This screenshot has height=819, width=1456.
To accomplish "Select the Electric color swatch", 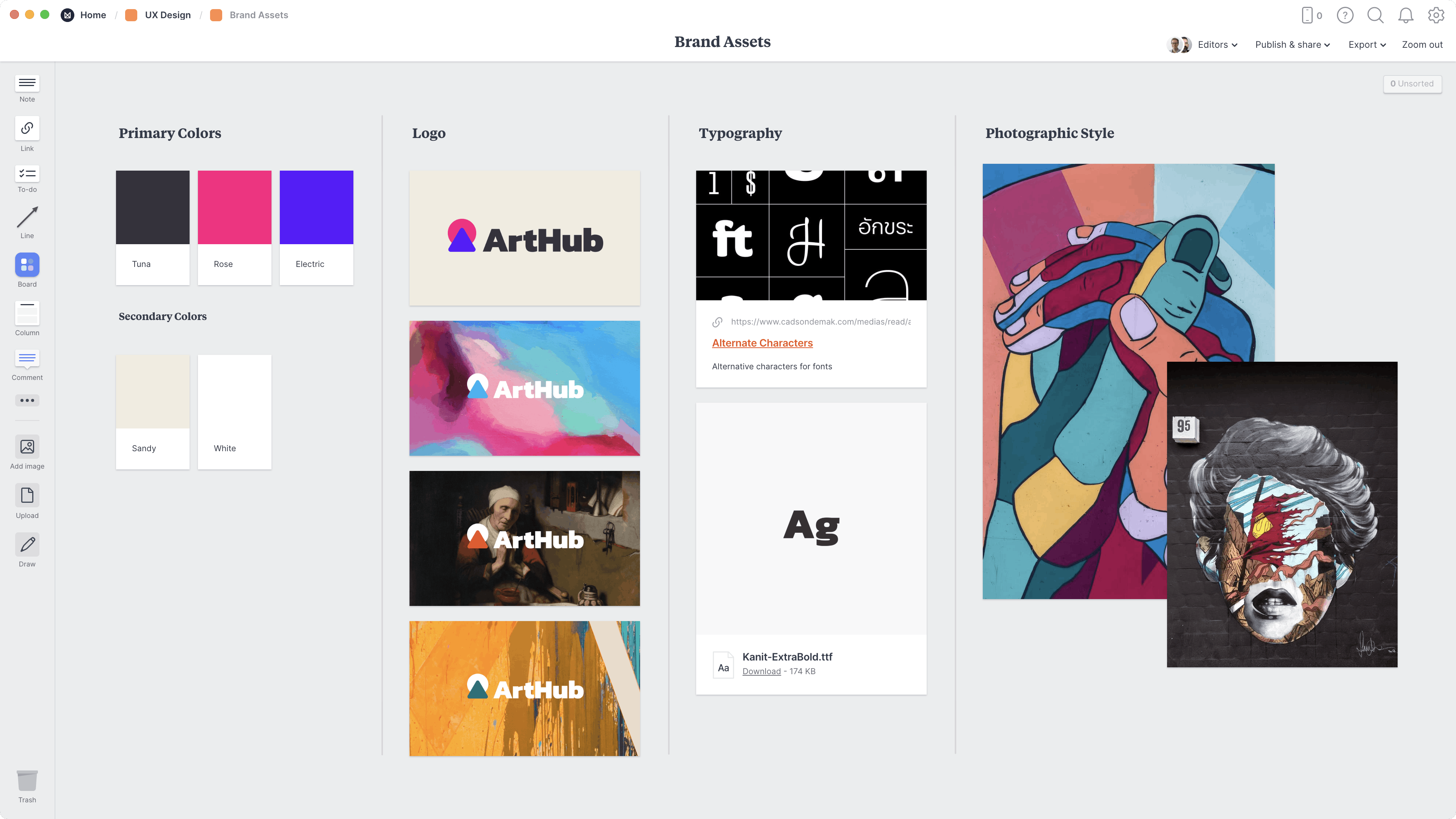I will [x=316, y=207].
